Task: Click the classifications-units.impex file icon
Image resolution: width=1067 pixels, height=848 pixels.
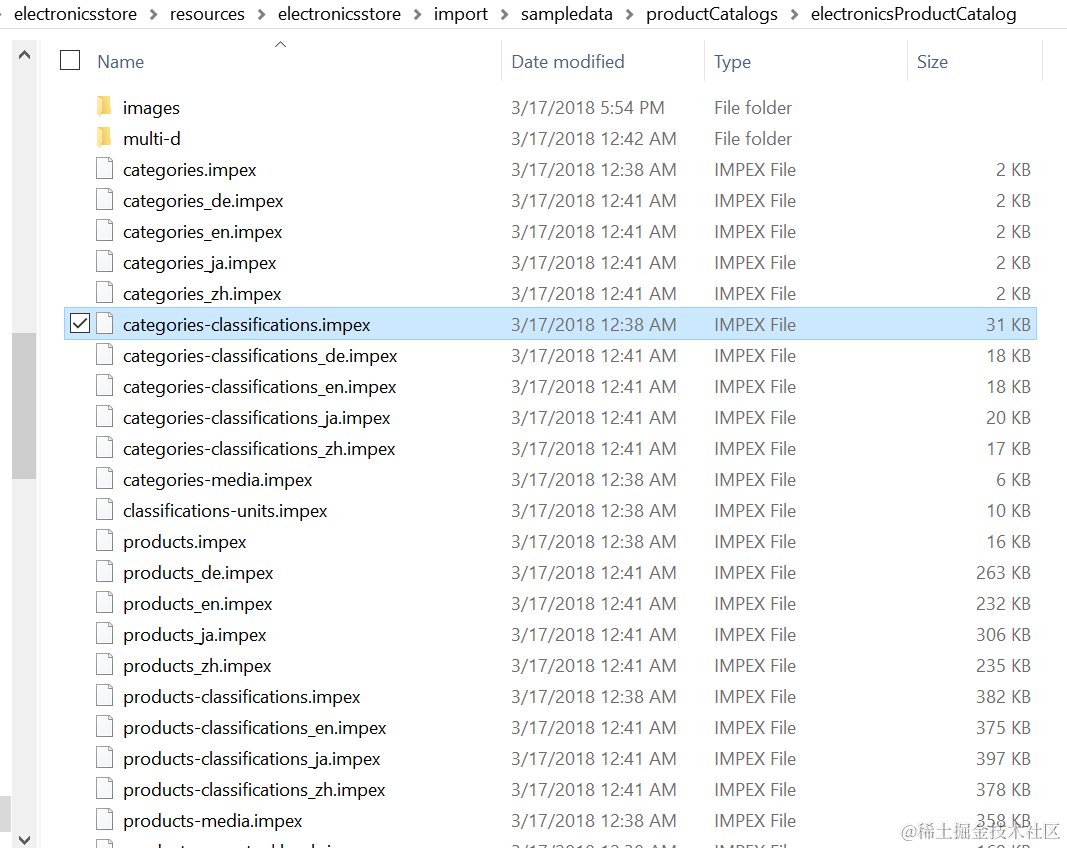Action: 104,509
